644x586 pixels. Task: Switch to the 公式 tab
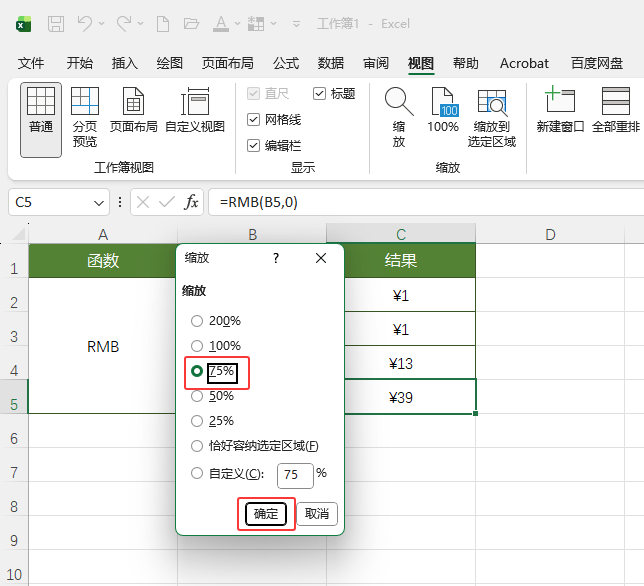pos(286,63)
